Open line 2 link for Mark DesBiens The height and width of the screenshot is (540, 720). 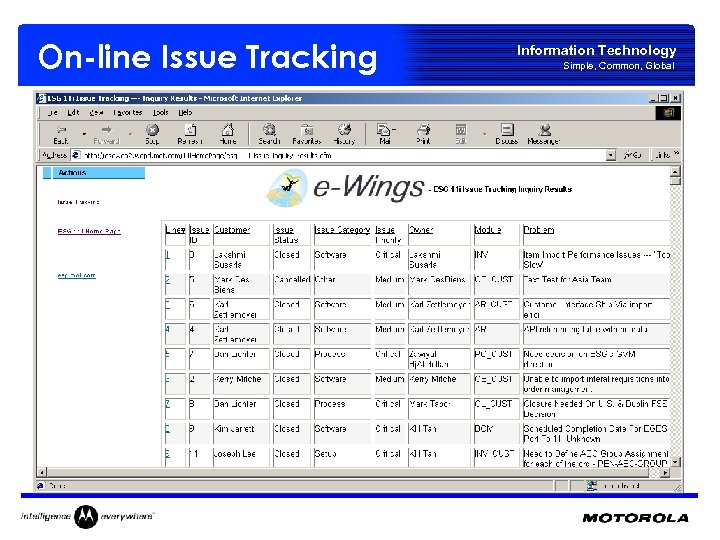[x=168, y=279]
